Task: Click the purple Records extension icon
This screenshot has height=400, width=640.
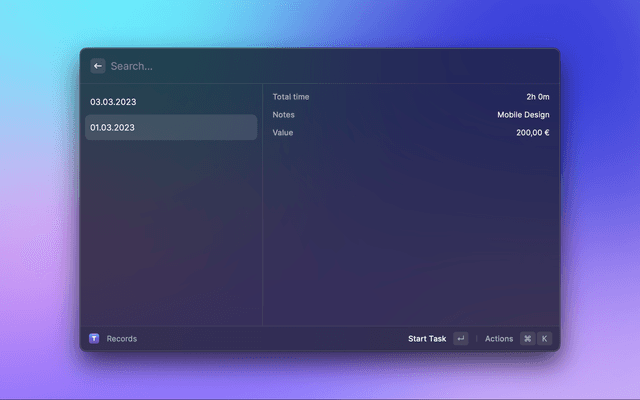Action: [94, 339]
